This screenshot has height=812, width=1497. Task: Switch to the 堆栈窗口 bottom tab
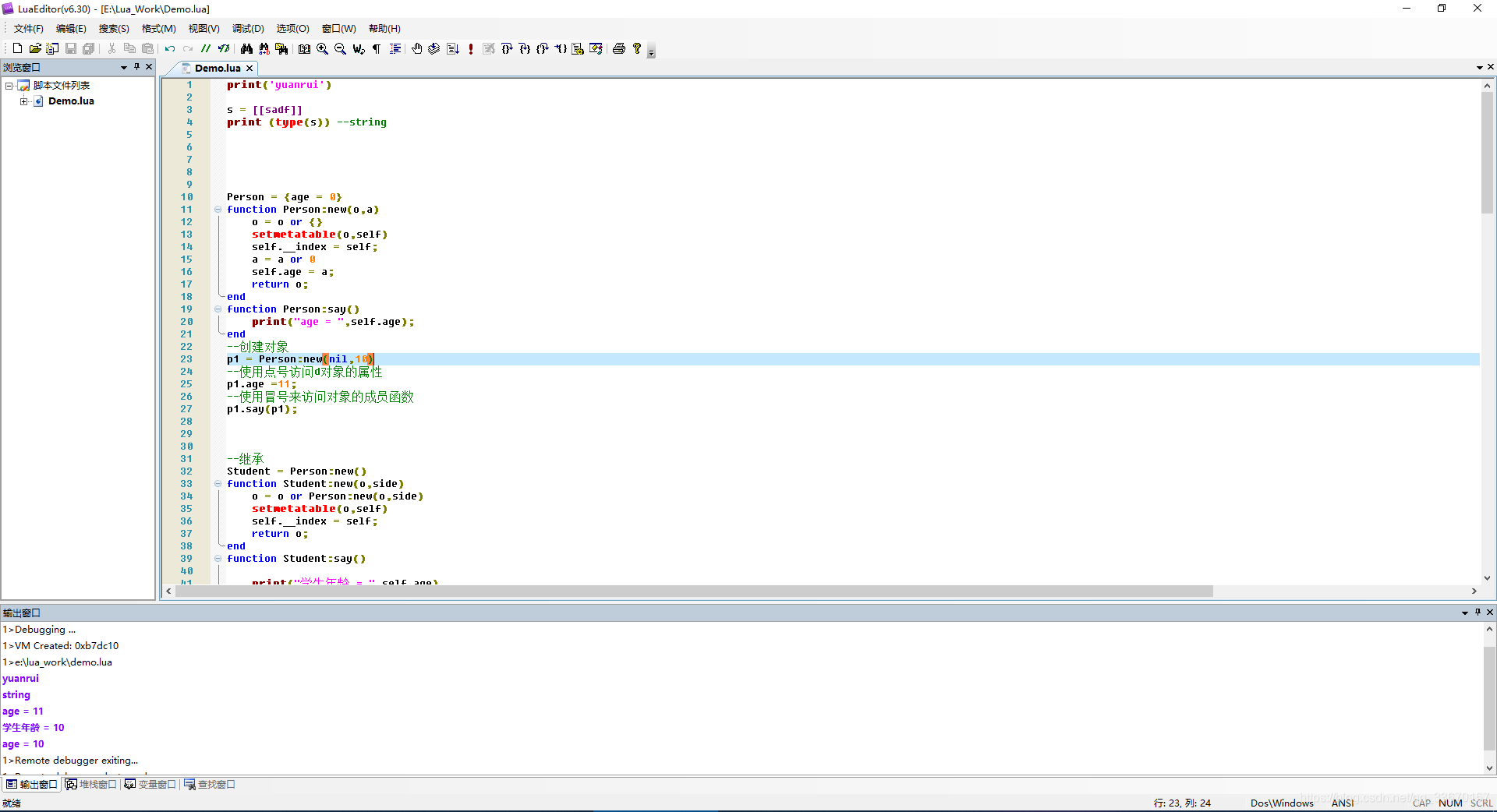tap(91, 785)
